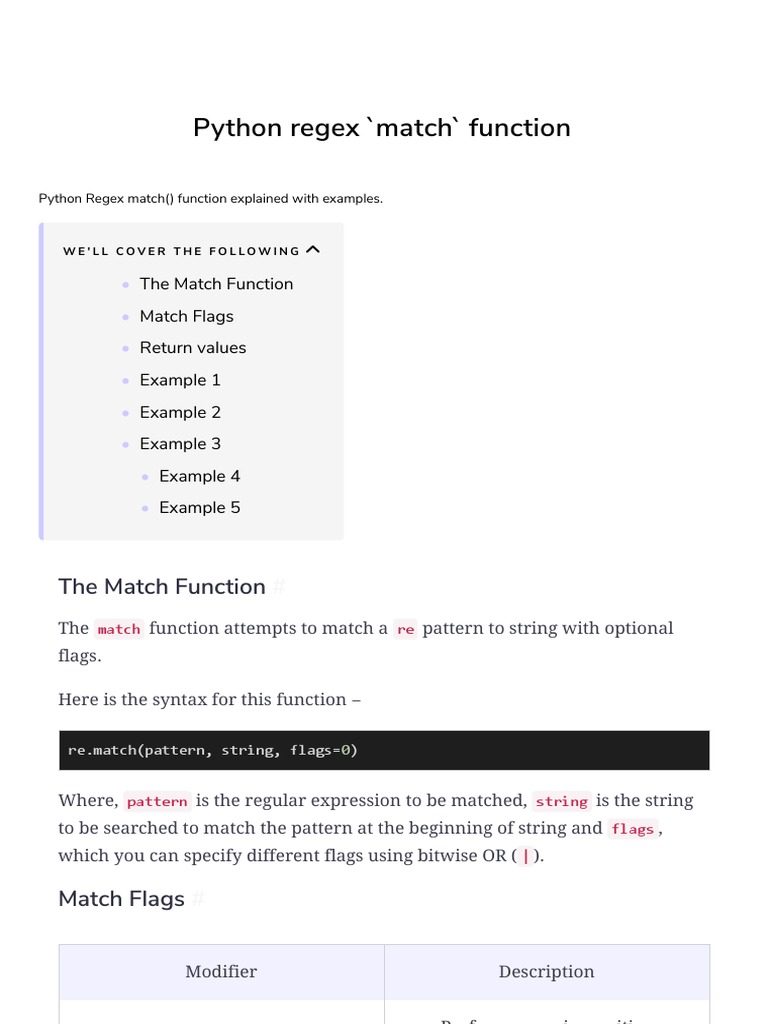Click the anchor hash beside Match Flags heading

coord(198,899)
